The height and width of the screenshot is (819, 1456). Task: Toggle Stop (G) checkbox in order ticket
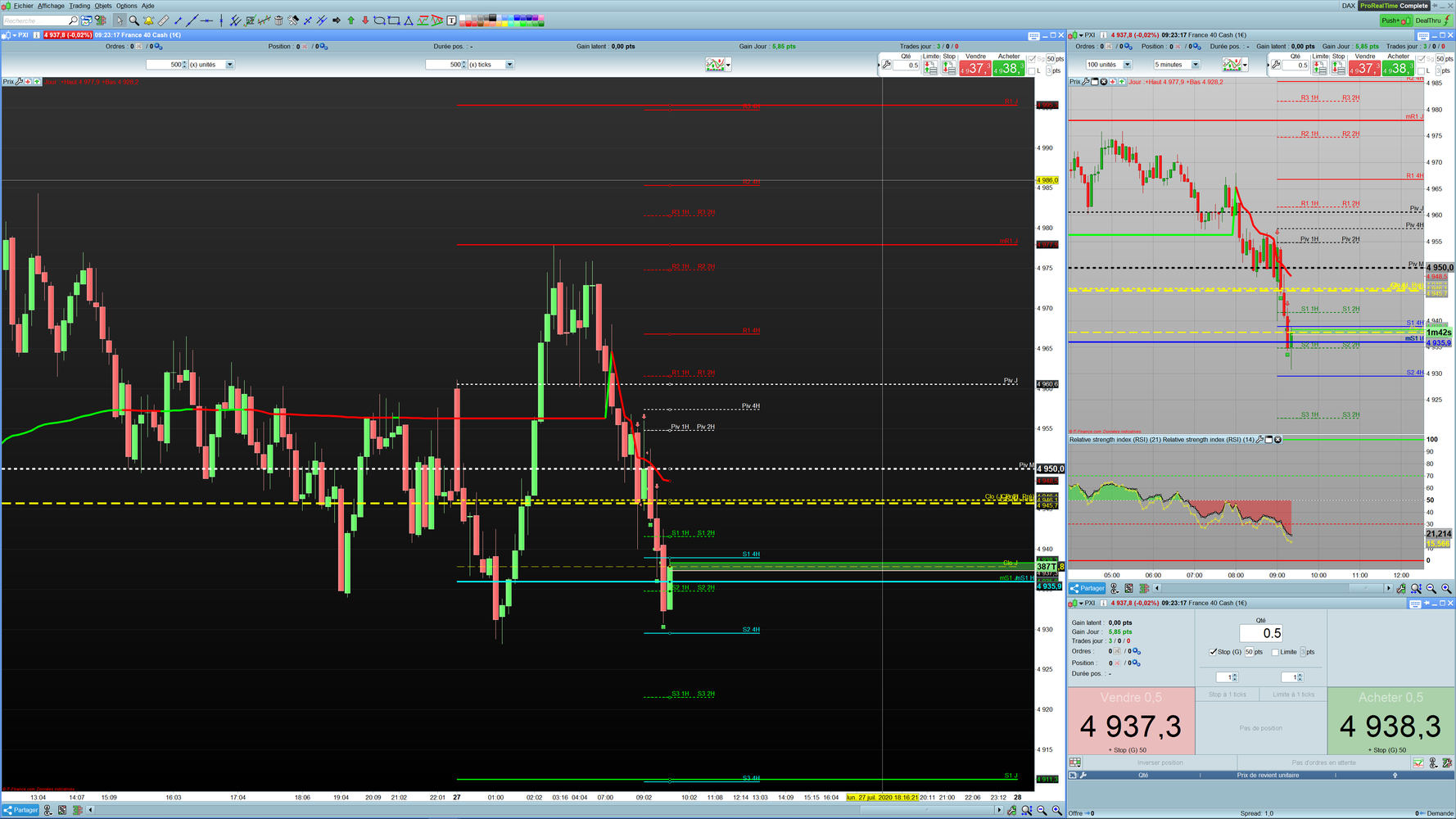pos(1213,652)
